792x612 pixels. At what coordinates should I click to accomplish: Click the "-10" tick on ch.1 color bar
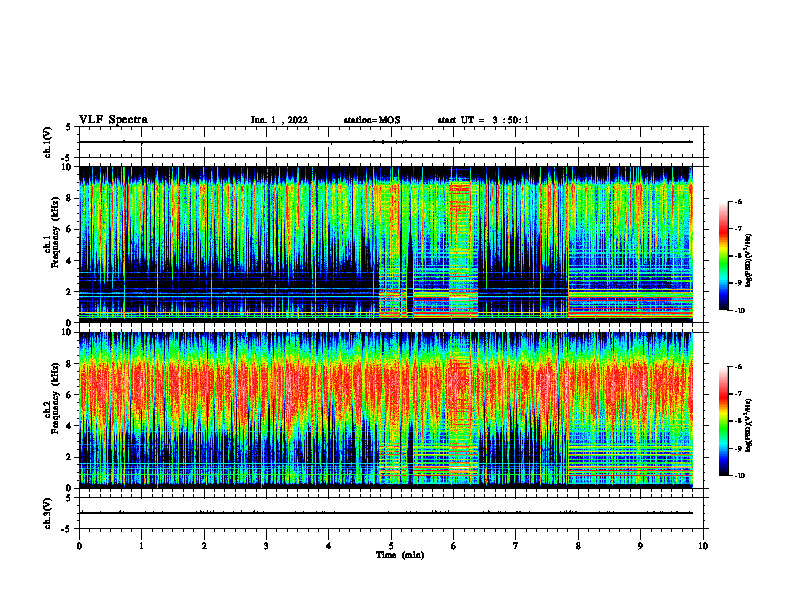tap(740, 311)
